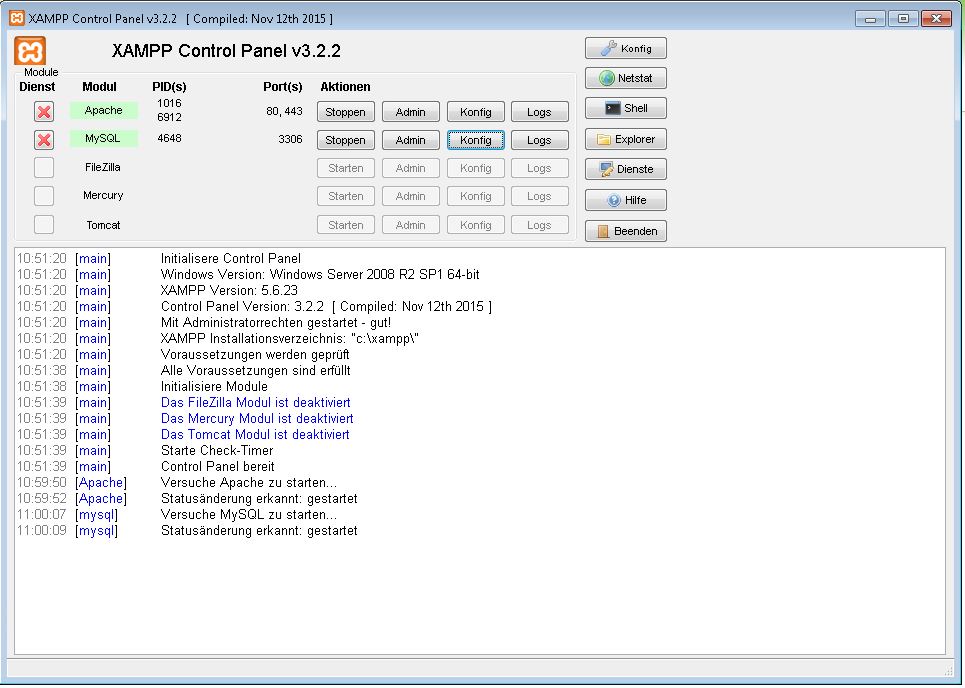Click log line 'Versuche Apache zu starten...'
This screenshot has width=965, height=688.
click(x=249, y=482)
